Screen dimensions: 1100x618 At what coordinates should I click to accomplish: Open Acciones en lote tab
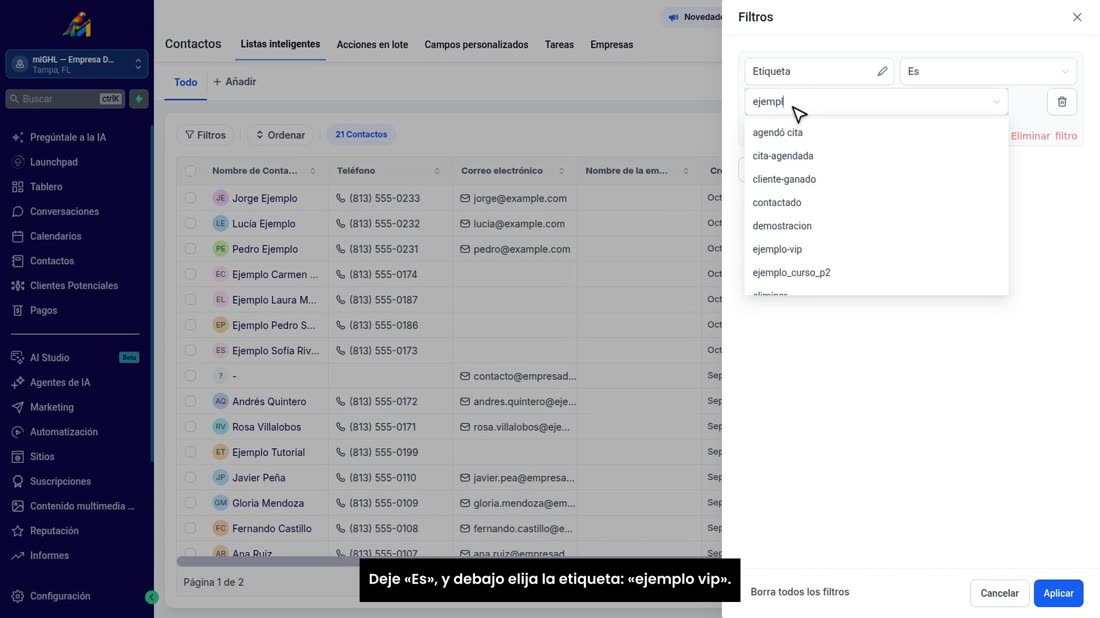point(372,45)
